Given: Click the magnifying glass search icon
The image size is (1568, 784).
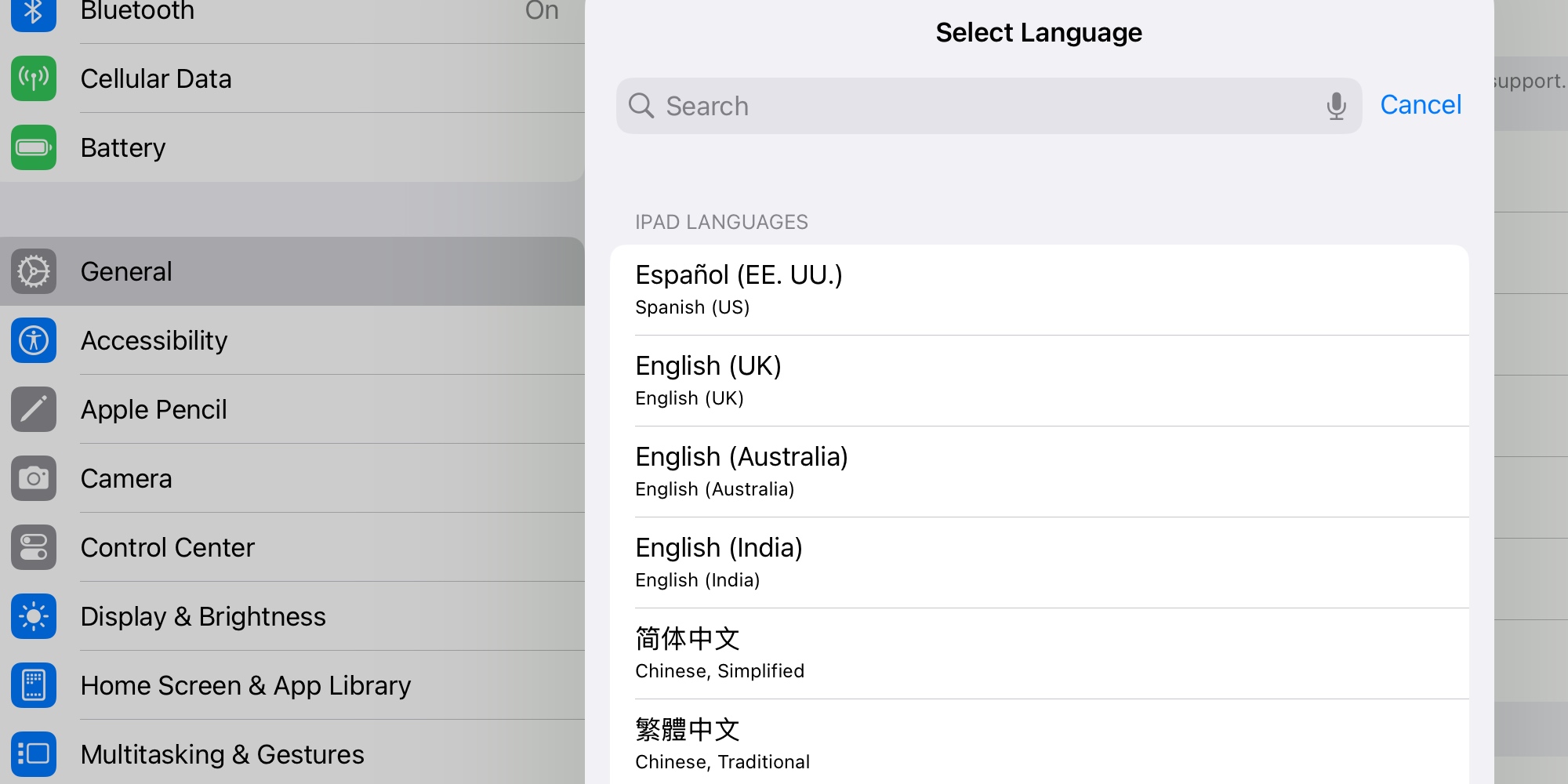Looking at the screenshot, I should point(641,106).
